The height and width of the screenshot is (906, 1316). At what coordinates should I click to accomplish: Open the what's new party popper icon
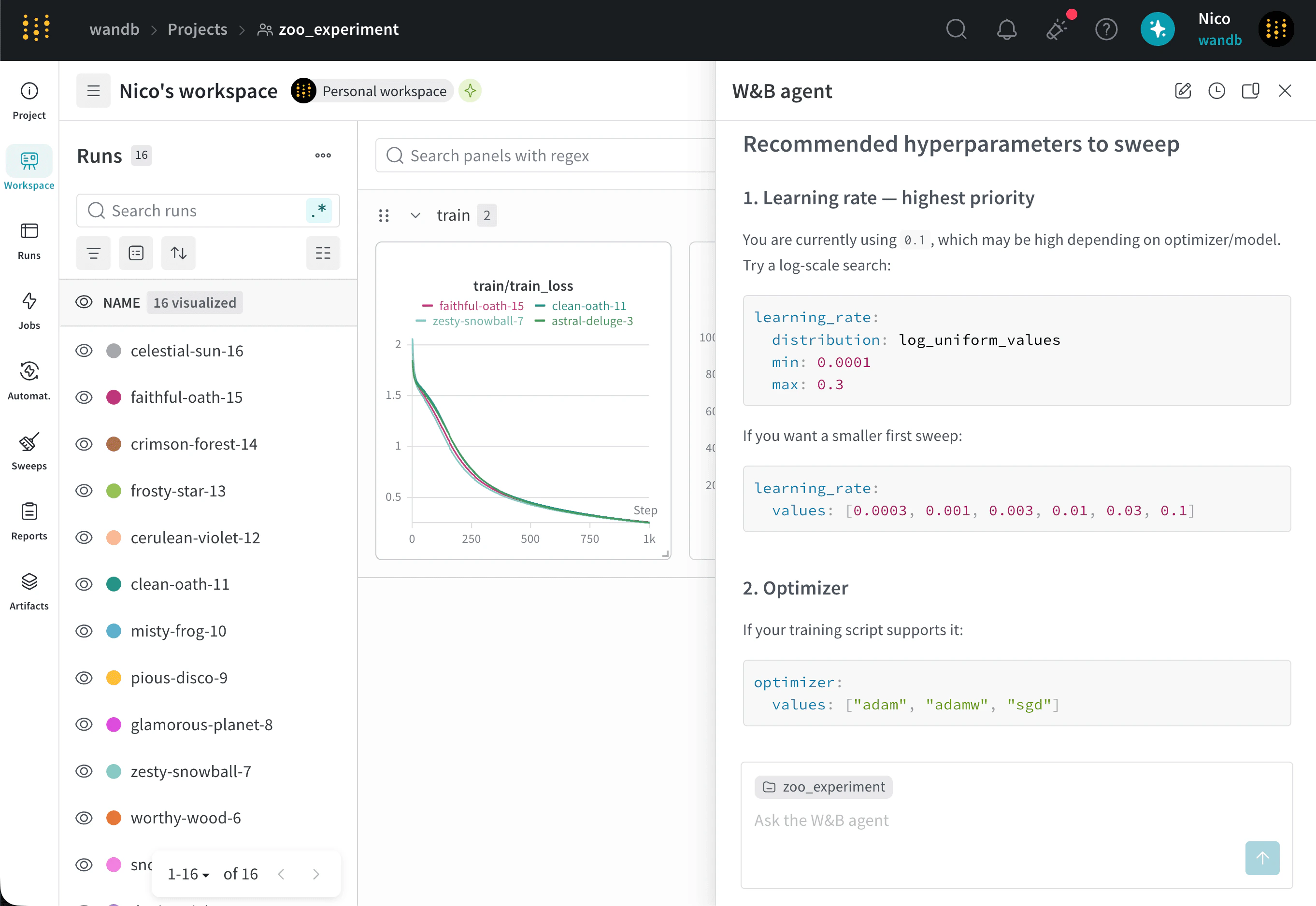pos(1057,29)
